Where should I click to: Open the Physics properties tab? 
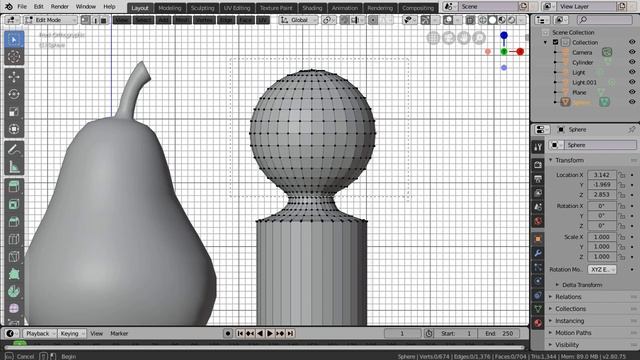[538, 281]
